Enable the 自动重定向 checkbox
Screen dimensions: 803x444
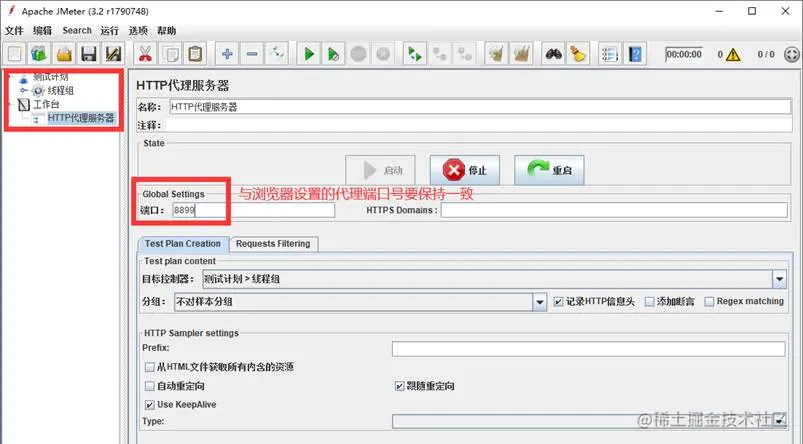(150, 386)
